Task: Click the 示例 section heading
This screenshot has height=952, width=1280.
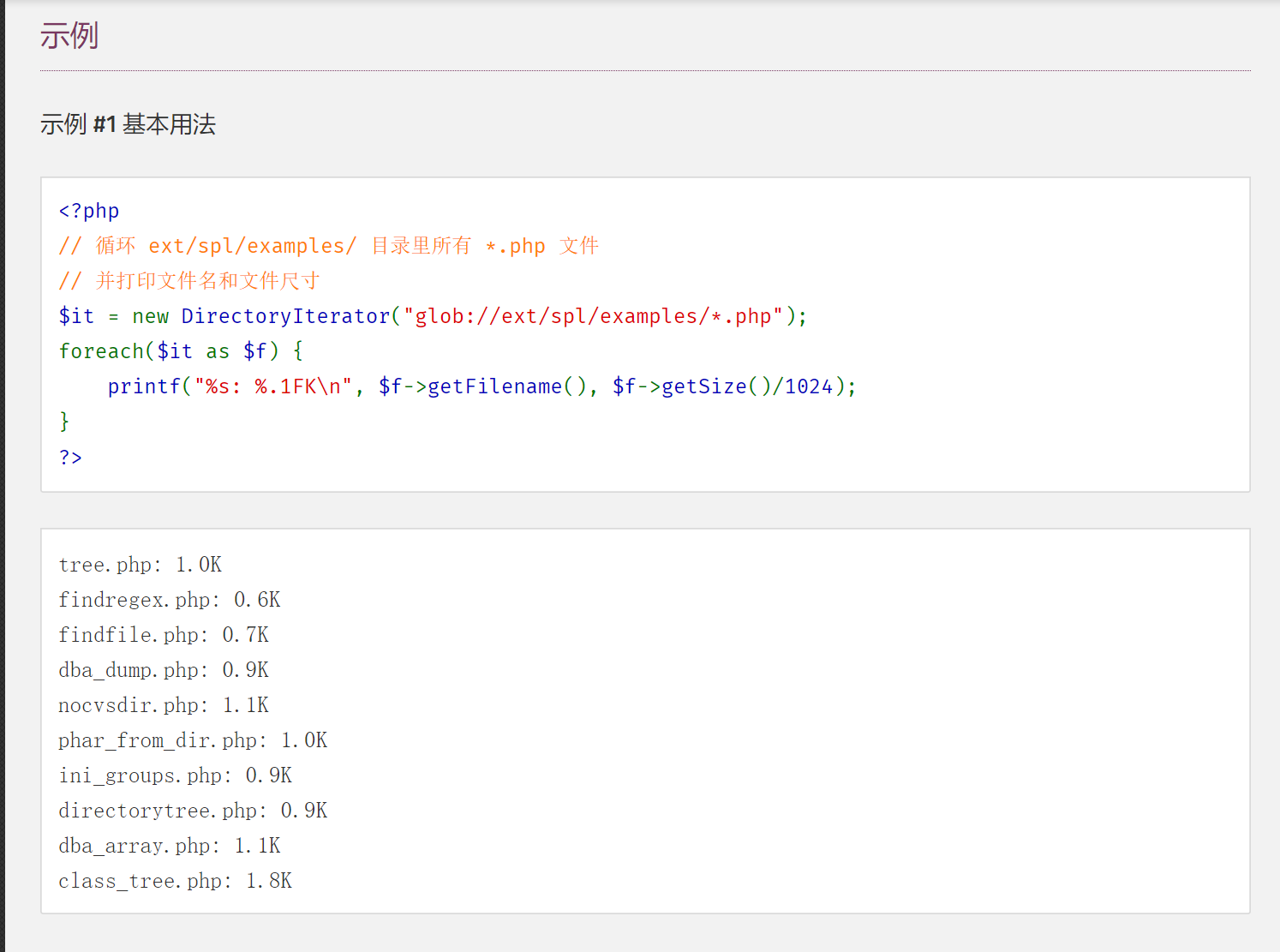Action: (69, 36)
